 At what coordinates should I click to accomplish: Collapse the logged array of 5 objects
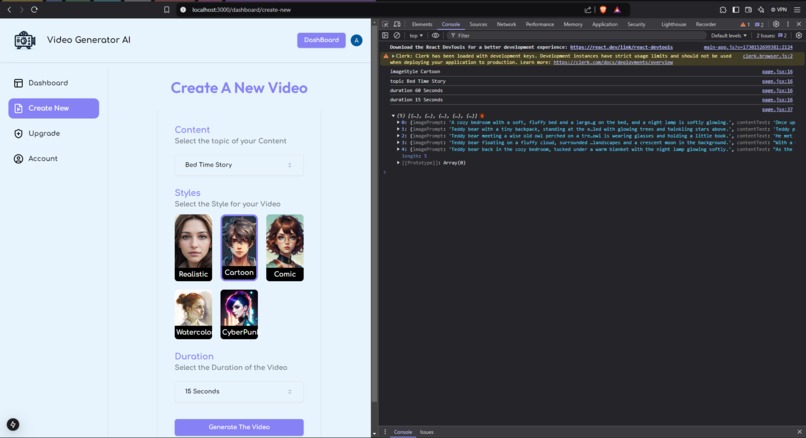tap(393, 116)
